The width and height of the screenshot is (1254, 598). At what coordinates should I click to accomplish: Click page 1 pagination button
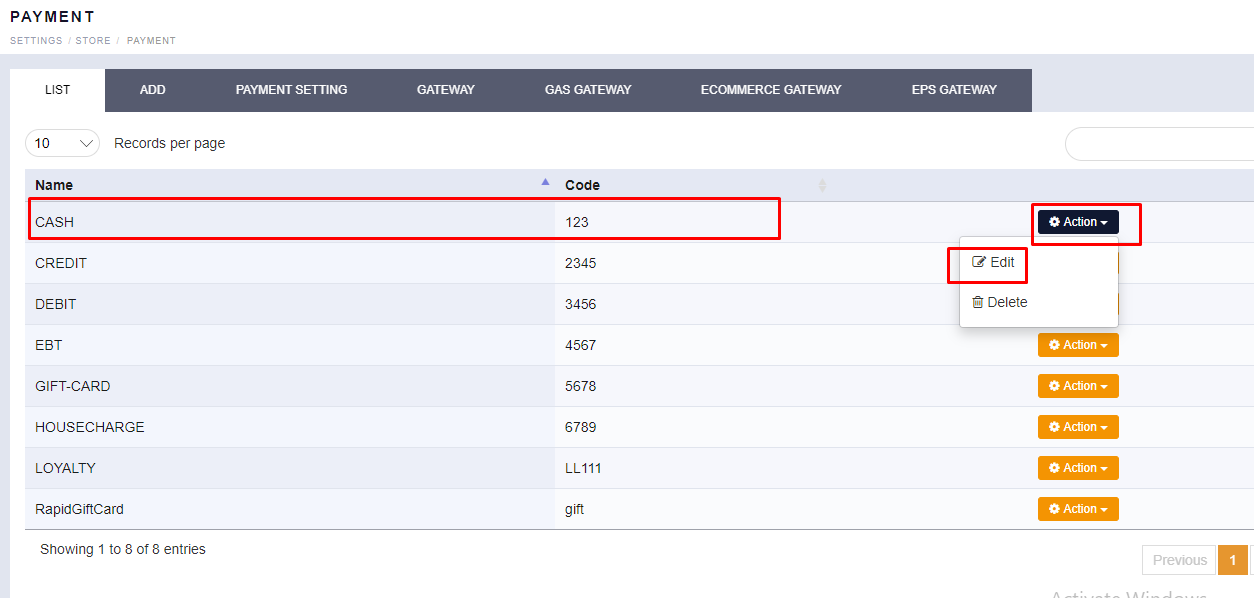1232,560
